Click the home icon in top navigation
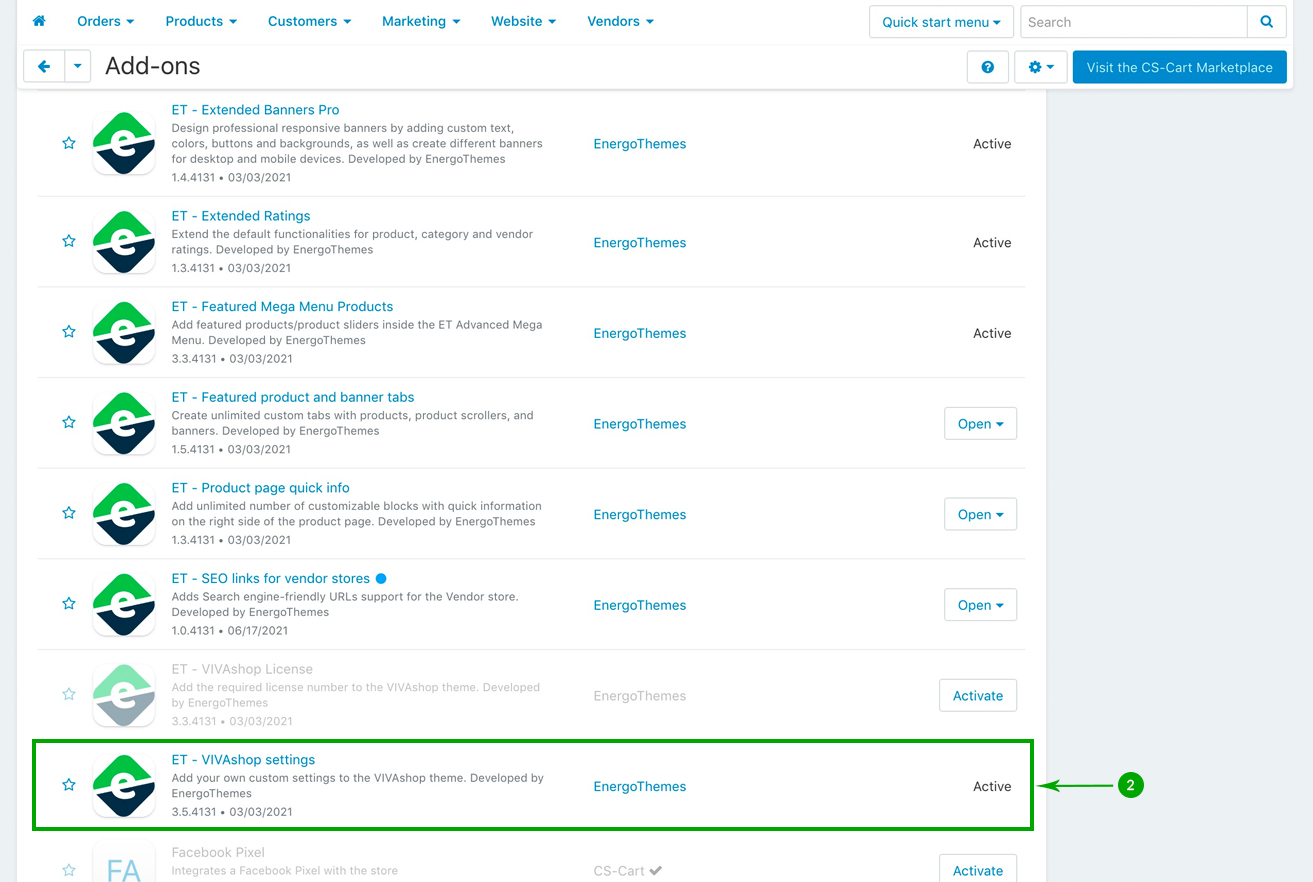Image resolution: width=1313 pixels, height=882 pixels. click(x=39, y=21)
